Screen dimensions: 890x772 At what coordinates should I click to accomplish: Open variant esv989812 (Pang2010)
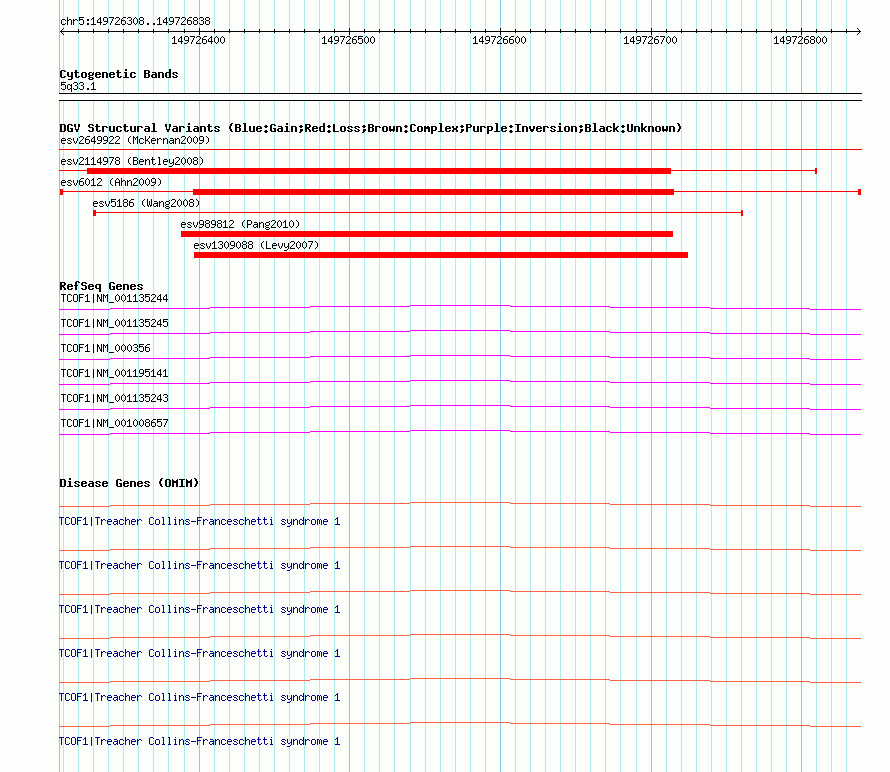coord(240,224)
